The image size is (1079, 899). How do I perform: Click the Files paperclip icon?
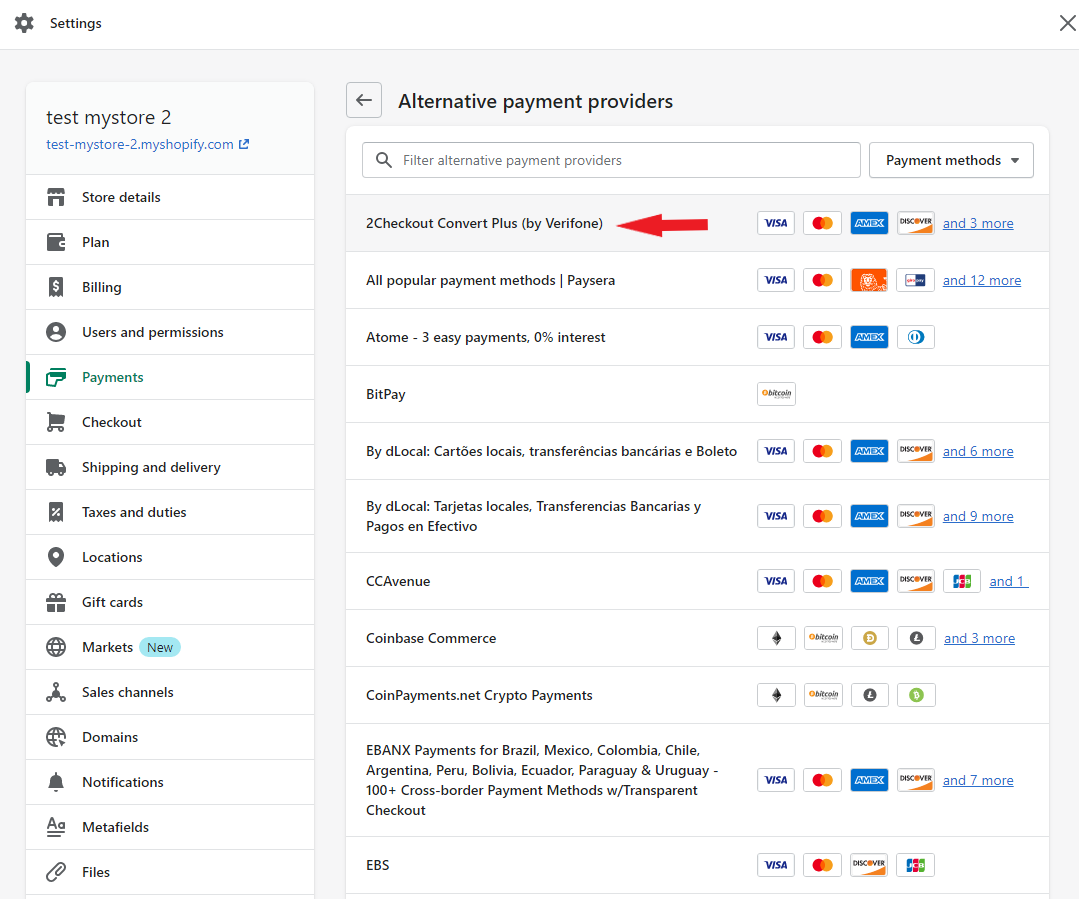pyautogui.click(x=57, y=872)
